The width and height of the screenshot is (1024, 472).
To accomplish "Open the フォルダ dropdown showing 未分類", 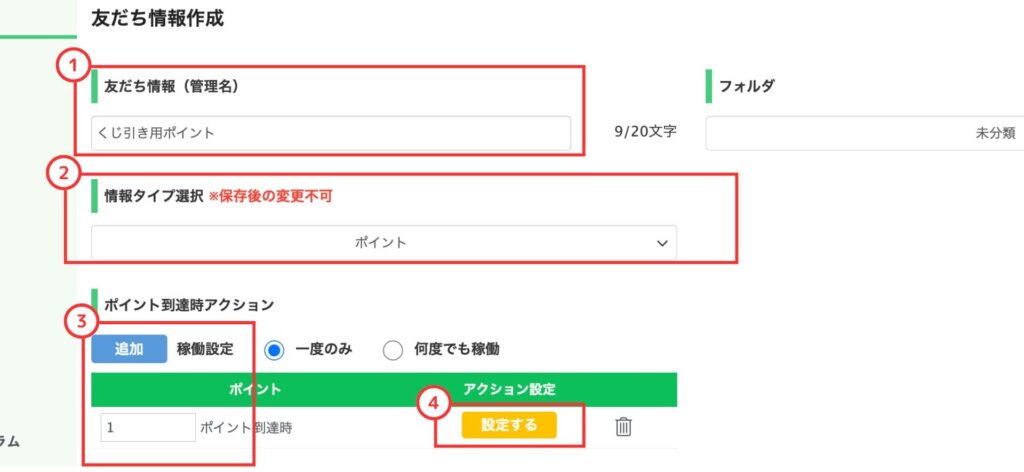I will (x=865, y=133).
